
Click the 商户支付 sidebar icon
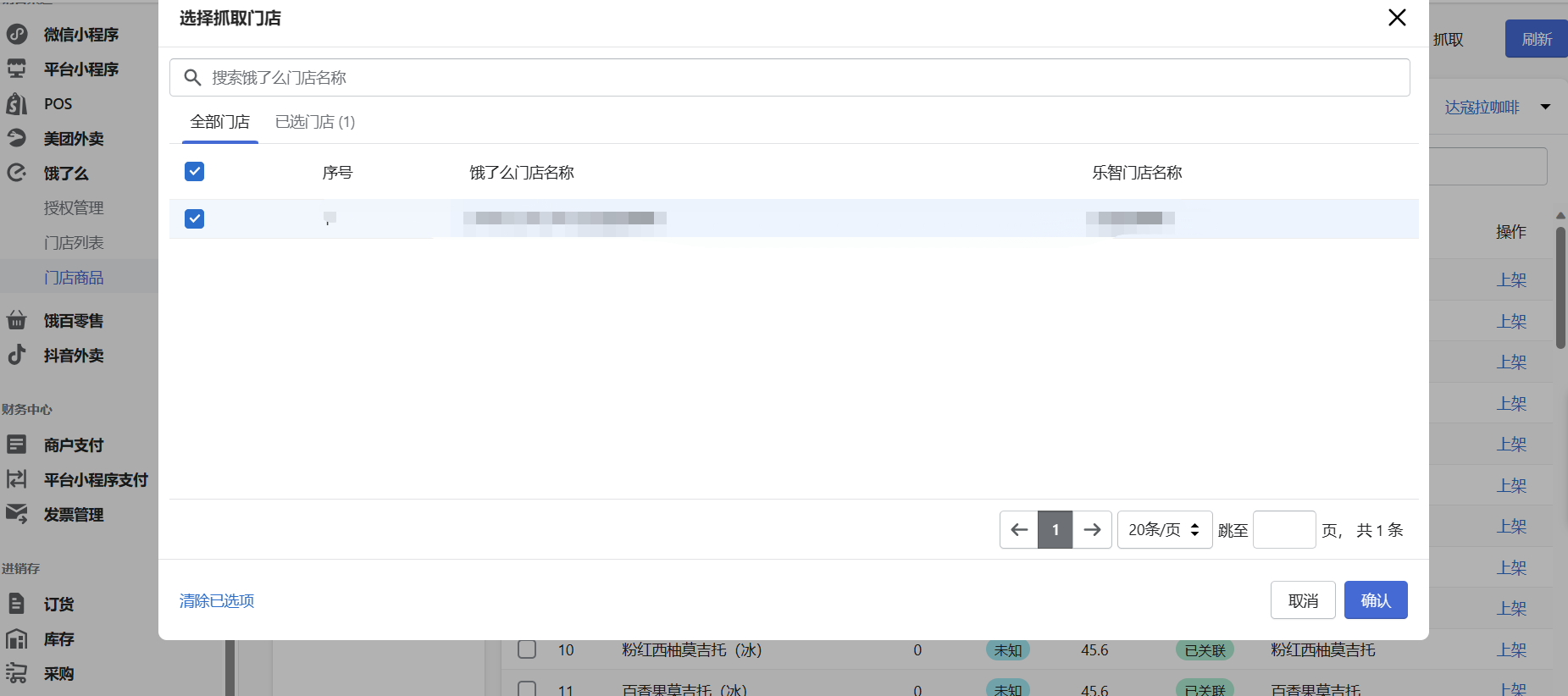pos(17,445)
